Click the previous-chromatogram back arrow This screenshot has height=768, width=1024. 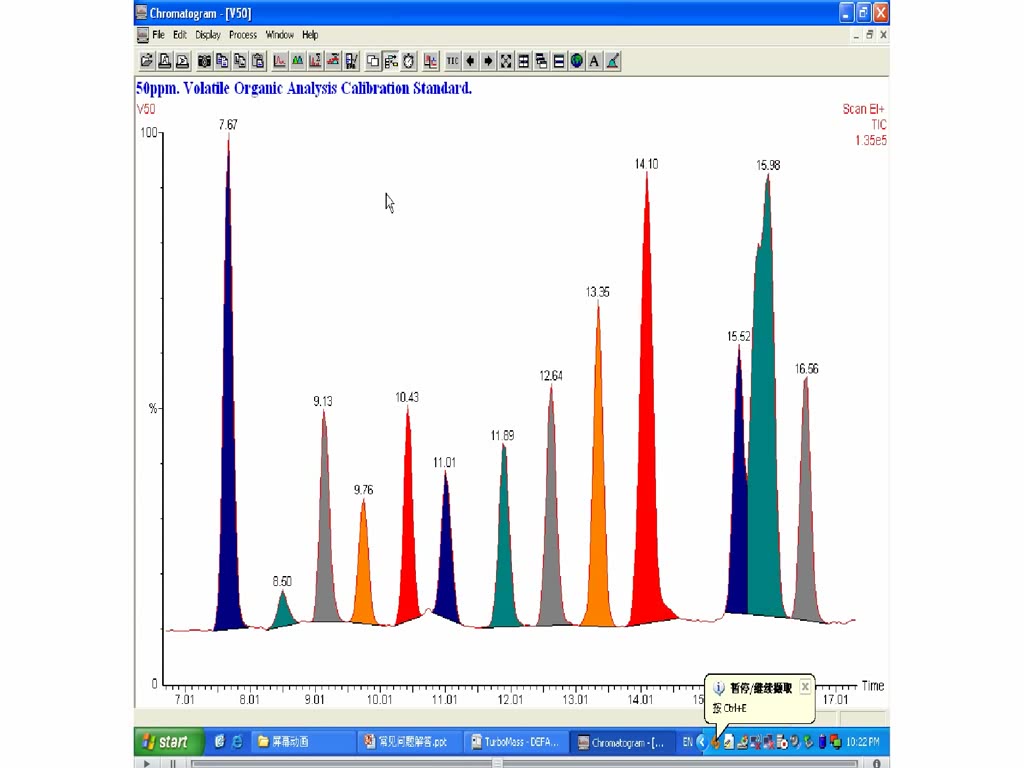click(x=469, y=61)
